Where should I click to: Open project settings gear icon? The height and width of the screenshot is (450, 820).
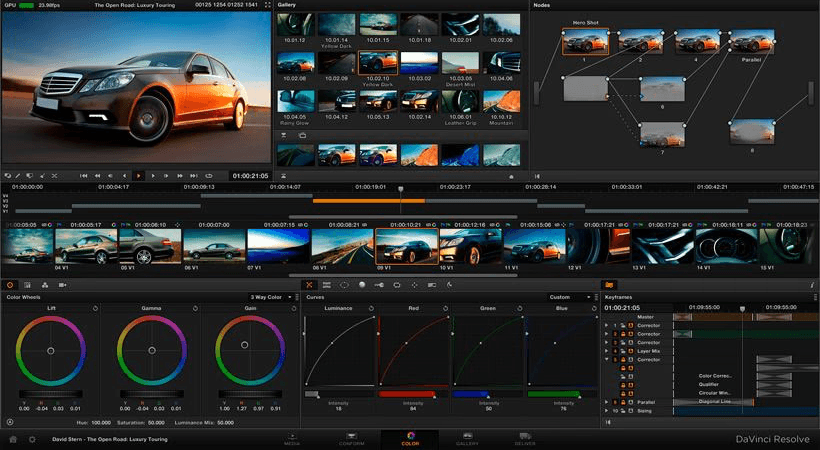32,439
